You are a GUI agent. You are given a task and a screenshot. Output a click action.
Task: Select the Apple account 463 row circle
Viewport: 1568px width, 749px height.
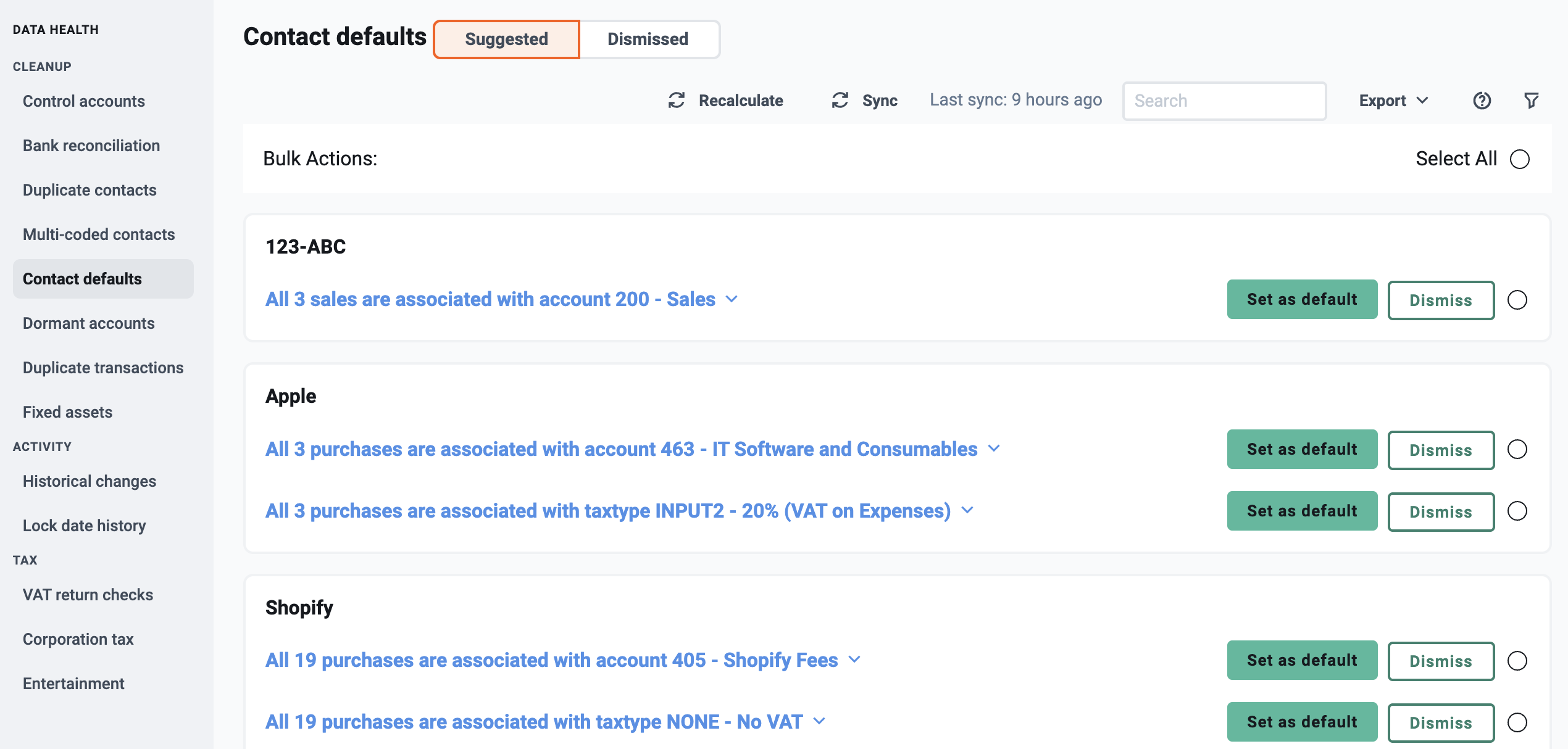point(1517,449)
